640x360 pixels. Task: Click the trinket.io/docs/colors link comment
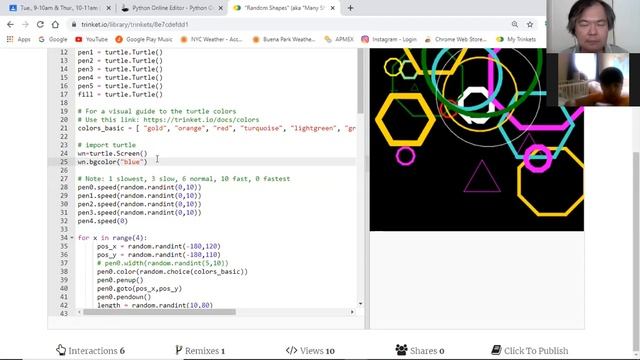pos(201,120)
